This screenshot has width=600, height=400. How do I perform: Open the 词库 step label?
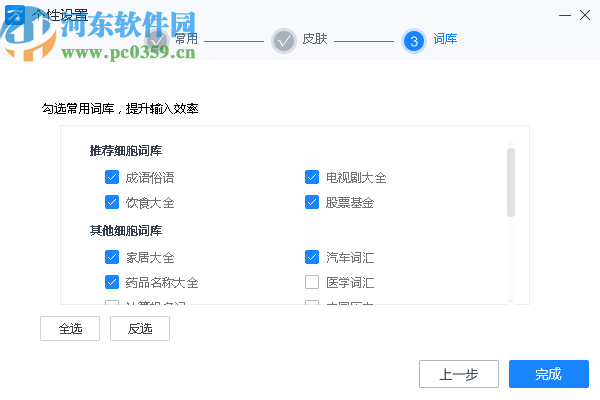pos(445,39)
